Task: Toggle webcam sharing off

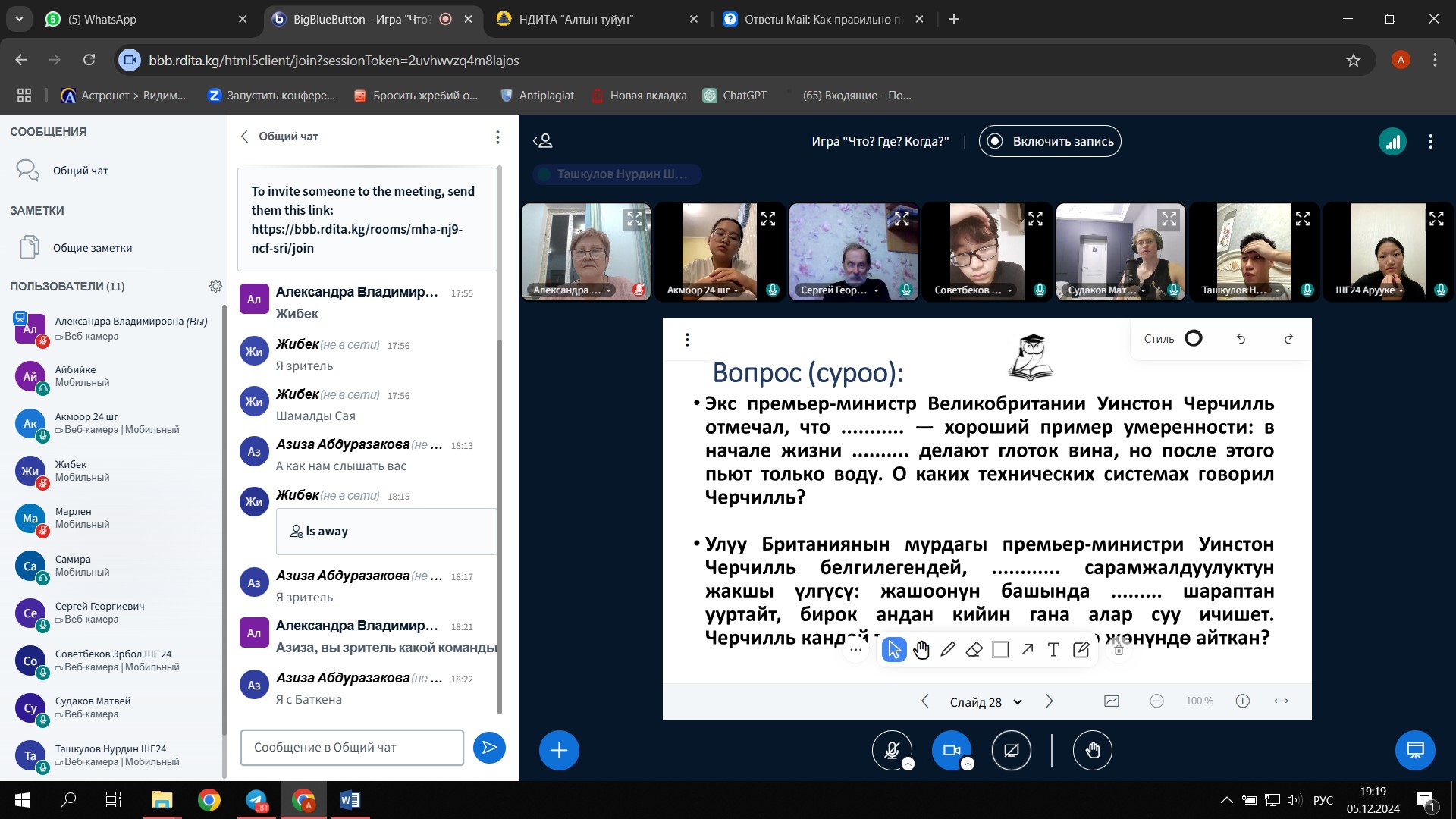Action: (951, 750)
